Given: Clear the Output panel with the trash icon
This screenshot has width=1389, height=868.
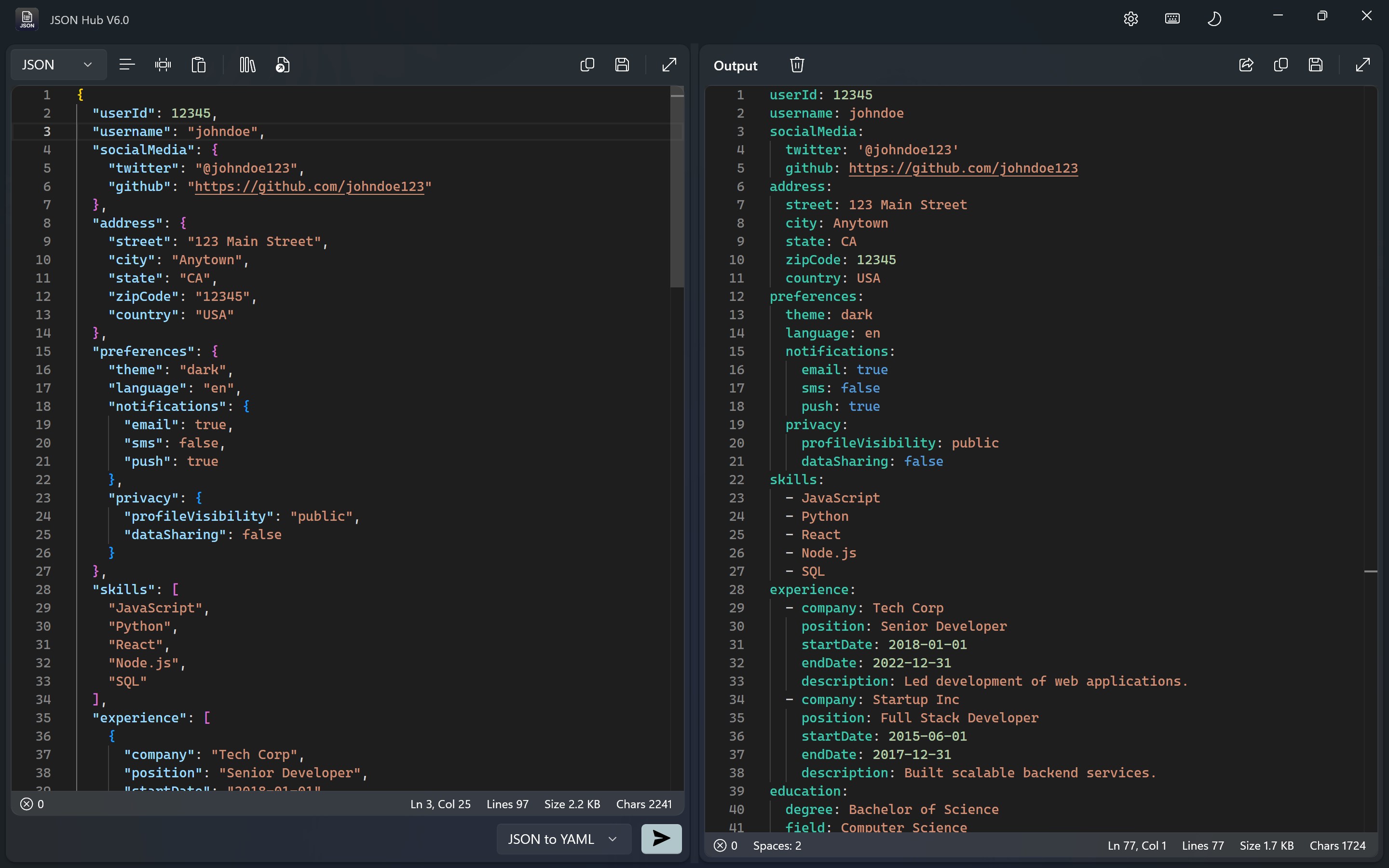Looking at the screenshot, I should coord(797,64).
